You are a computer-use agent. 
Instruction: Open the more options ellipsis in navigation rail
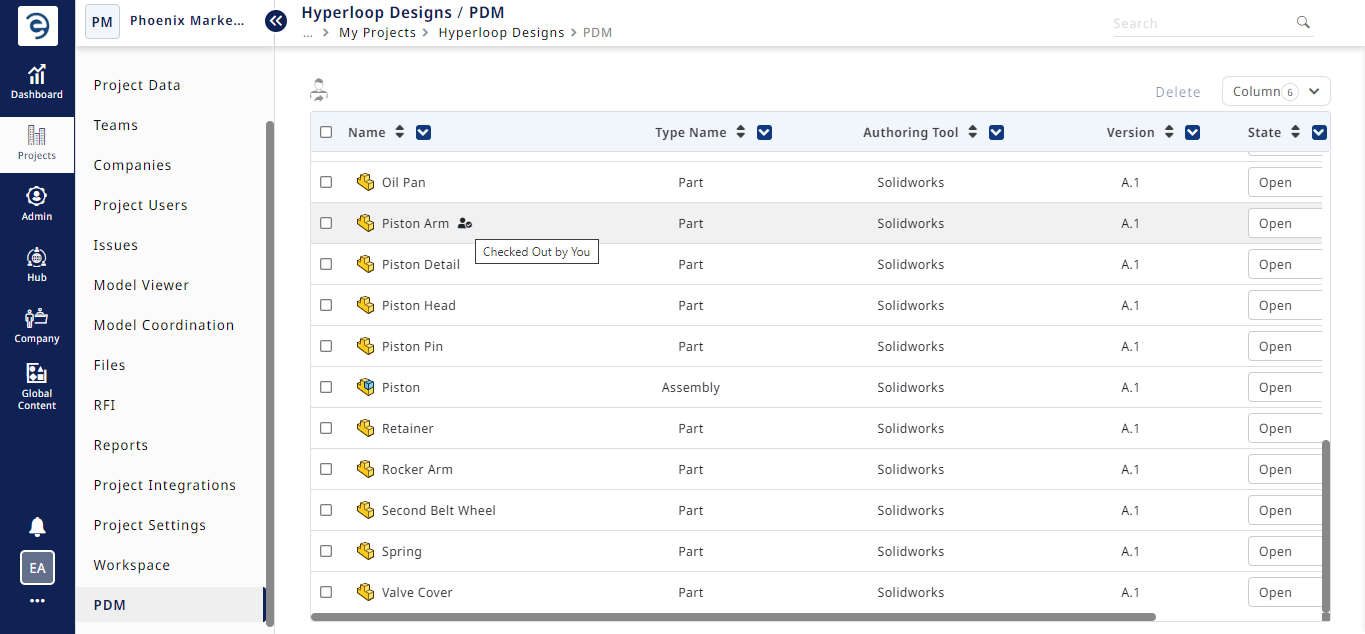point(37,601)
